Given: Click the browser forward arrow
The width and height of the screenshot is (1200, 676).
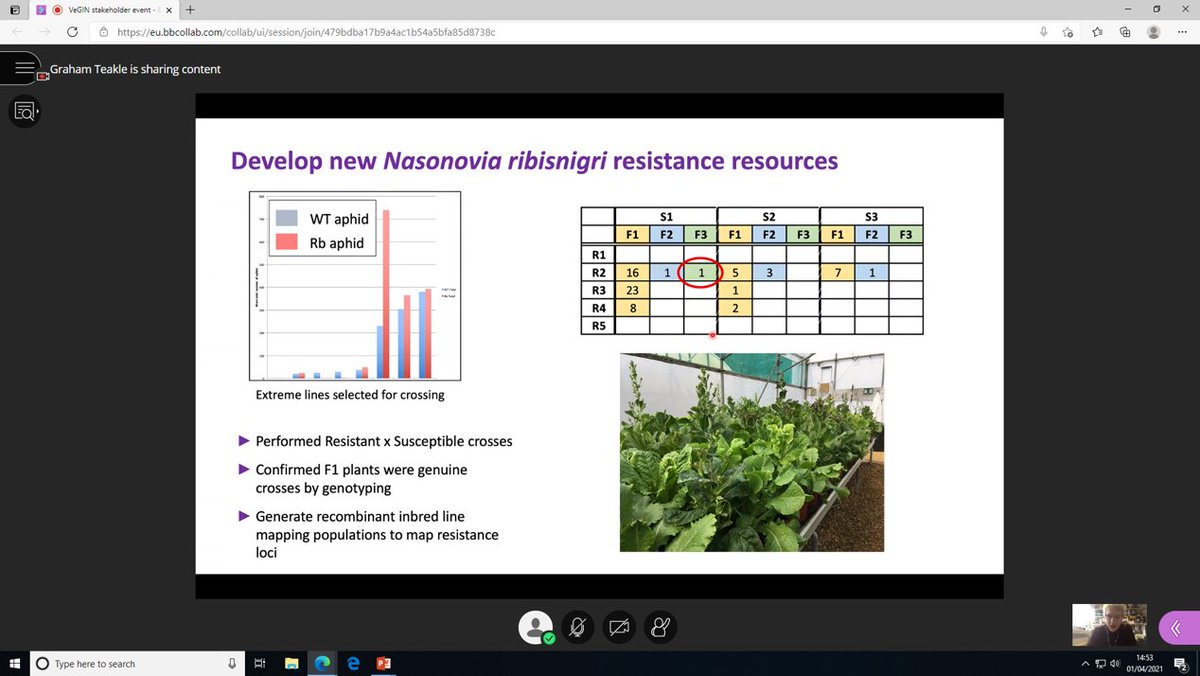Looking at the screenshot, I should pyautogui.click(x=44, y=32).
